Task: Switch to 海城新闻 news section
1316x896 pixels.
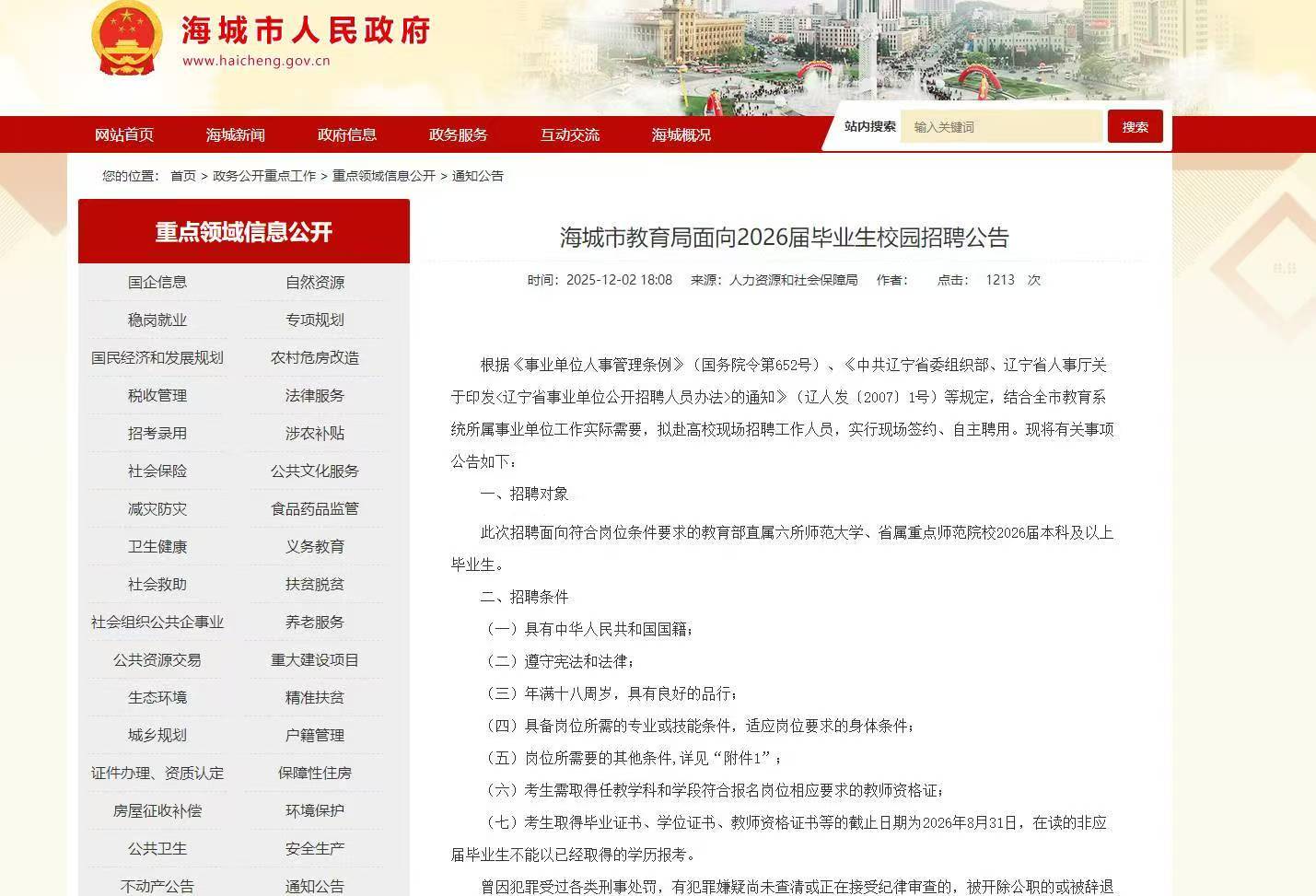Action: [236, 134]
